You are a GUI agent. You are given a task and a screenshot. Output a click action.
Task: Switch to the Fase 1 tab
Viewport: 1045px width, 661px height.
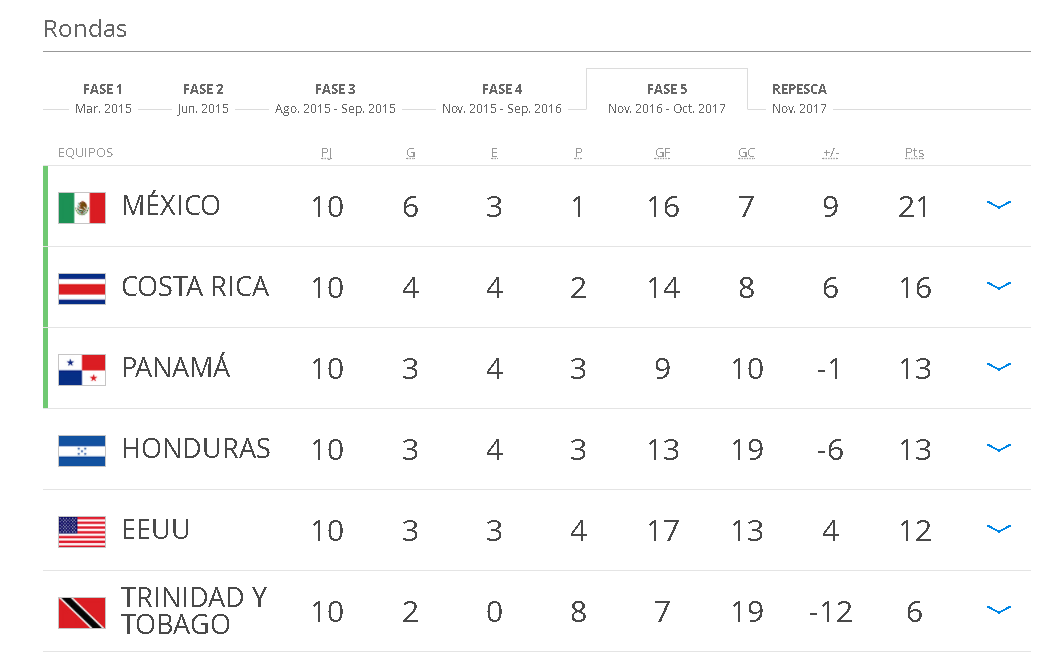103,98
